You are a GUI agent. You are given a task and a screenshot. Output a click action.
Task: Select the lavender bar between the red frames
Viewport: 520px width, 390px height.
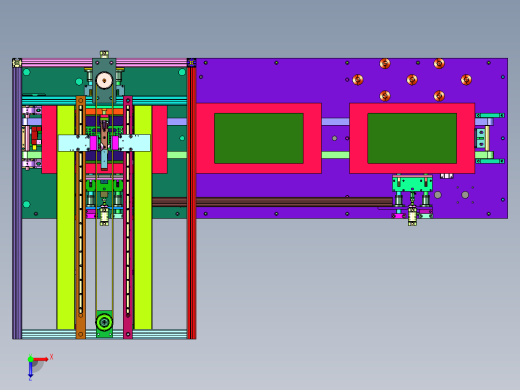pos(335,122)
